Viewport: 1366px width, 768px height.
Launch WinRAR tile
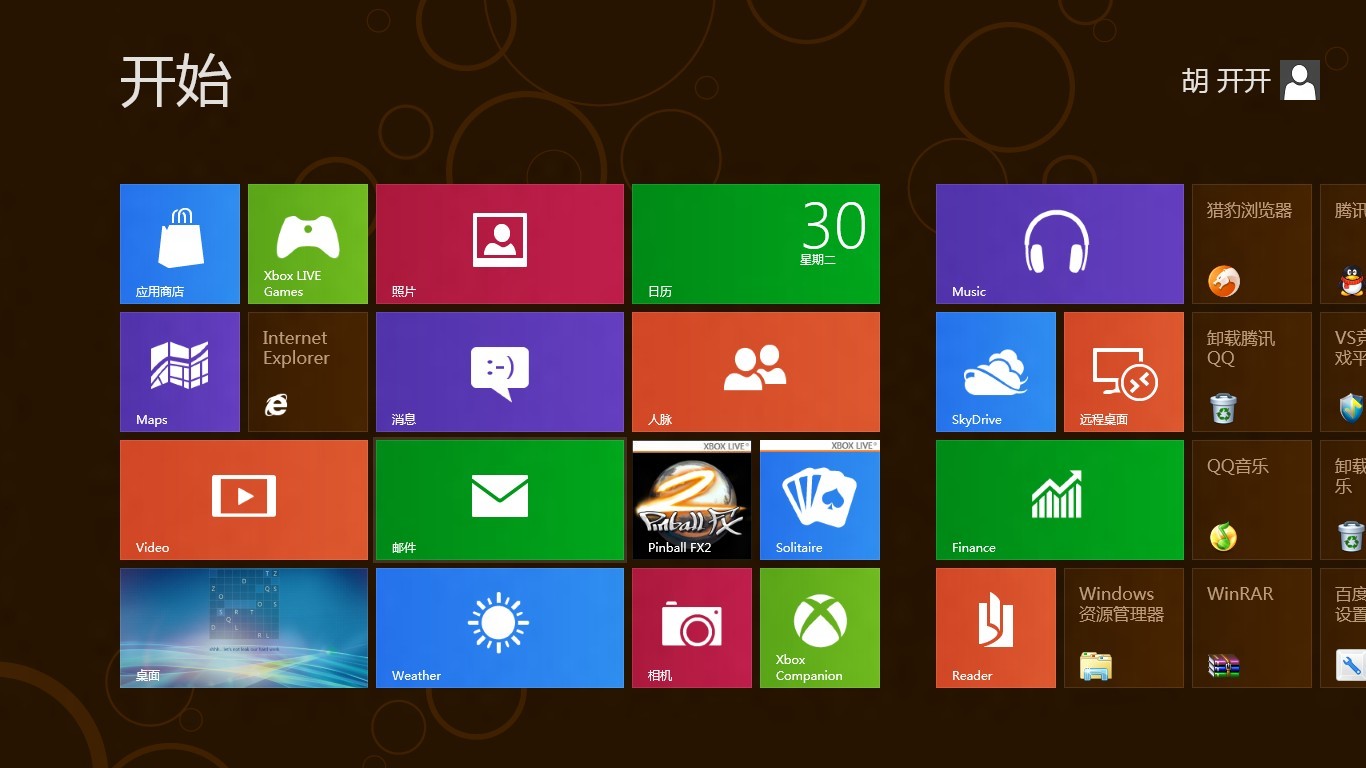click(1252, 628)
